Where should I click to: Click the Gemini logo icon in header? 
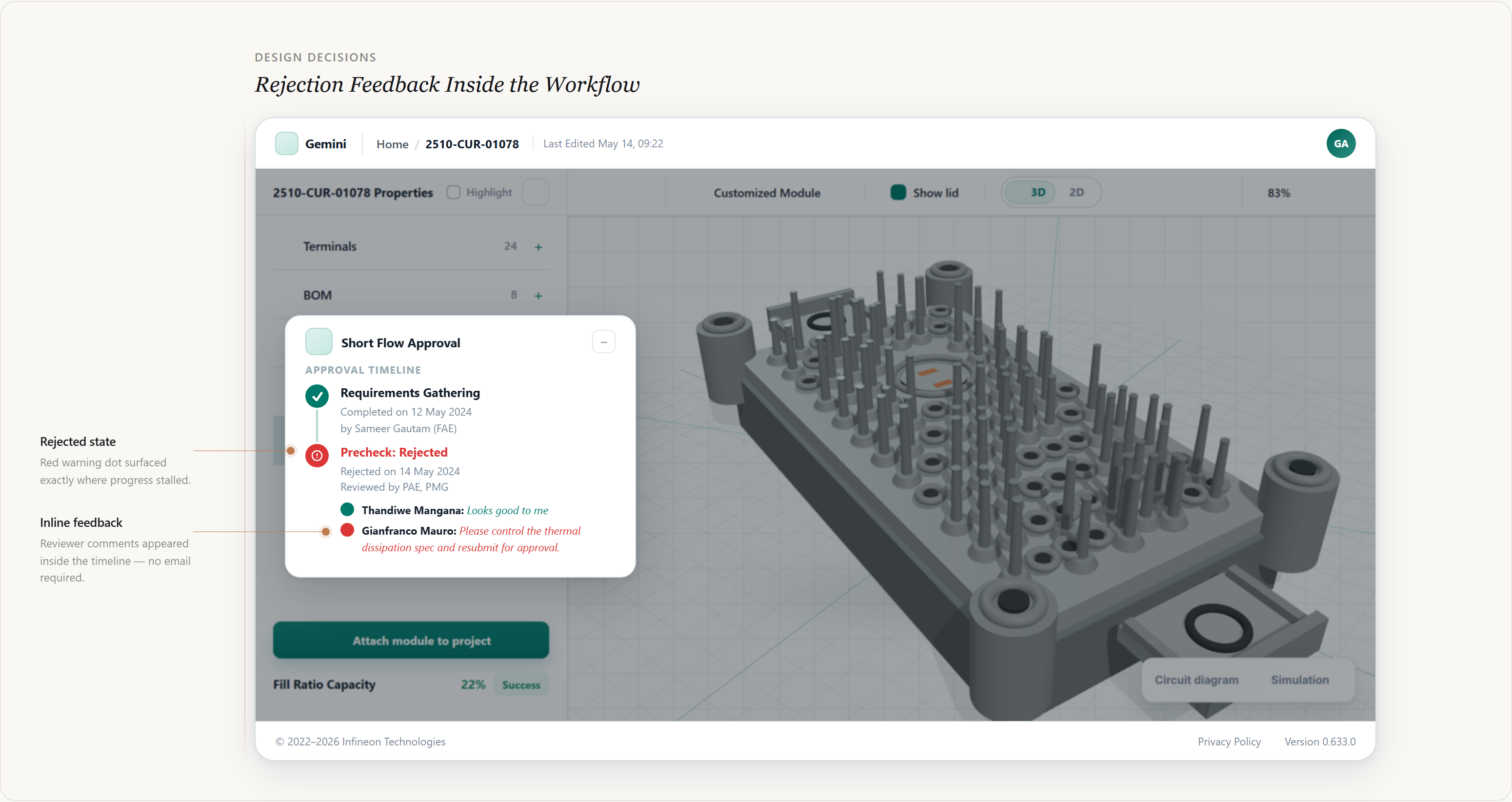[286, 144]
